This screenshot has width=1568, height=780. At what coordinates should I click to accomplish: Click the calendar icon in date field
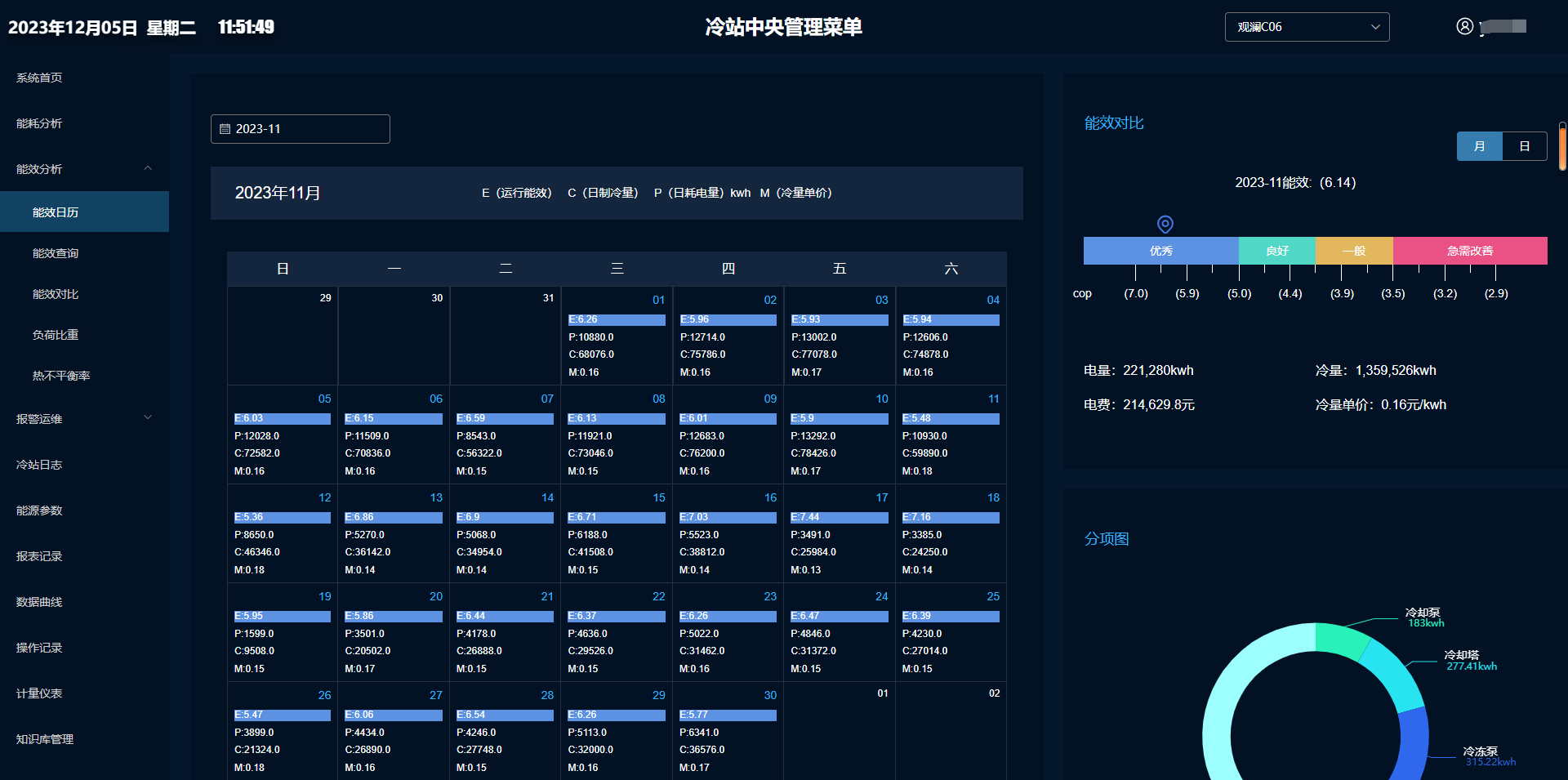pyautogui.click(x=225, y=129)
